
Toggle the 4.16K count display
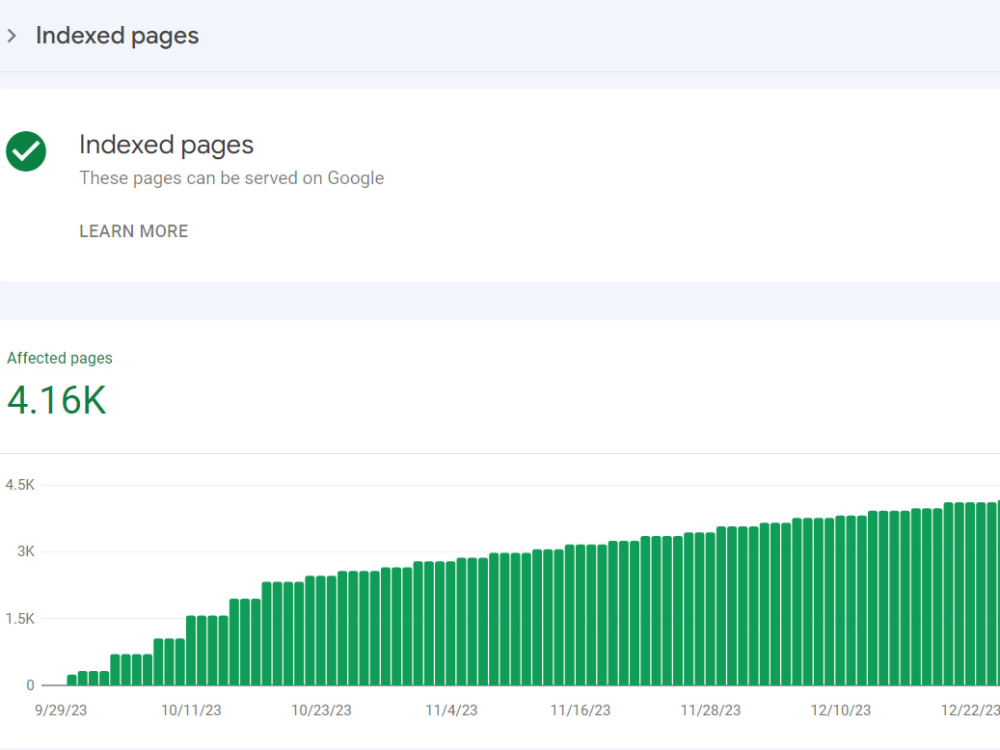tap(56, 399)
